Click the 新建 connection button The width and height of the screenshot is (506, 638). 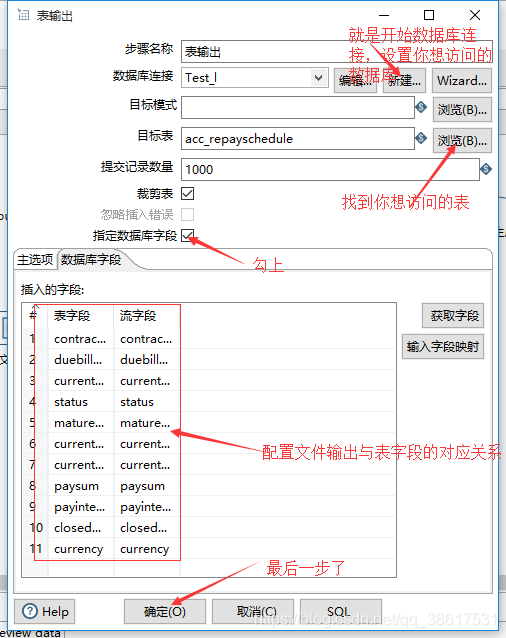tap(404, 81)
